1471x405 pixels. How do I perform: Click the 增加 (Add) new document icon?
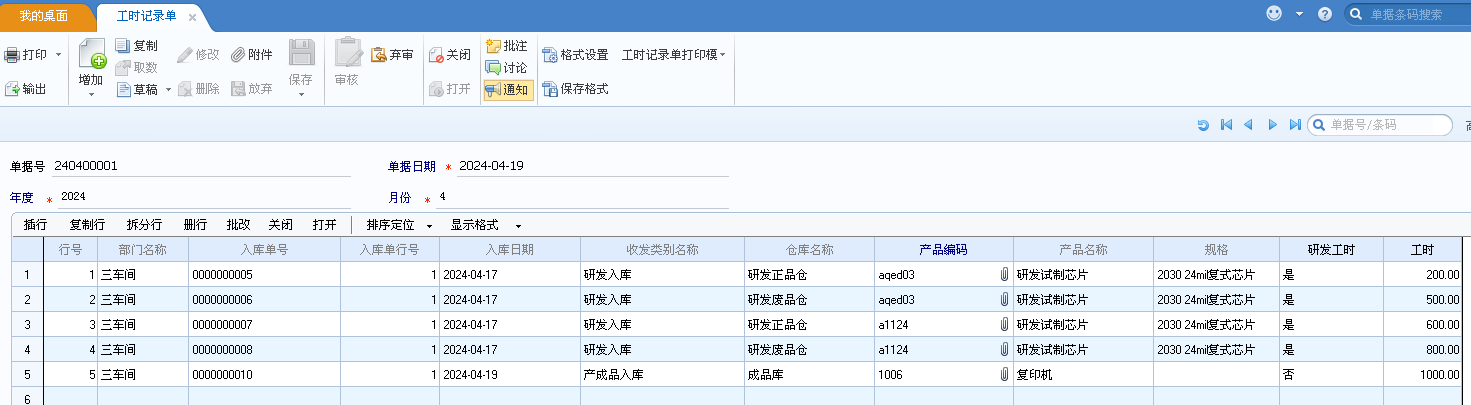[91, 55]
